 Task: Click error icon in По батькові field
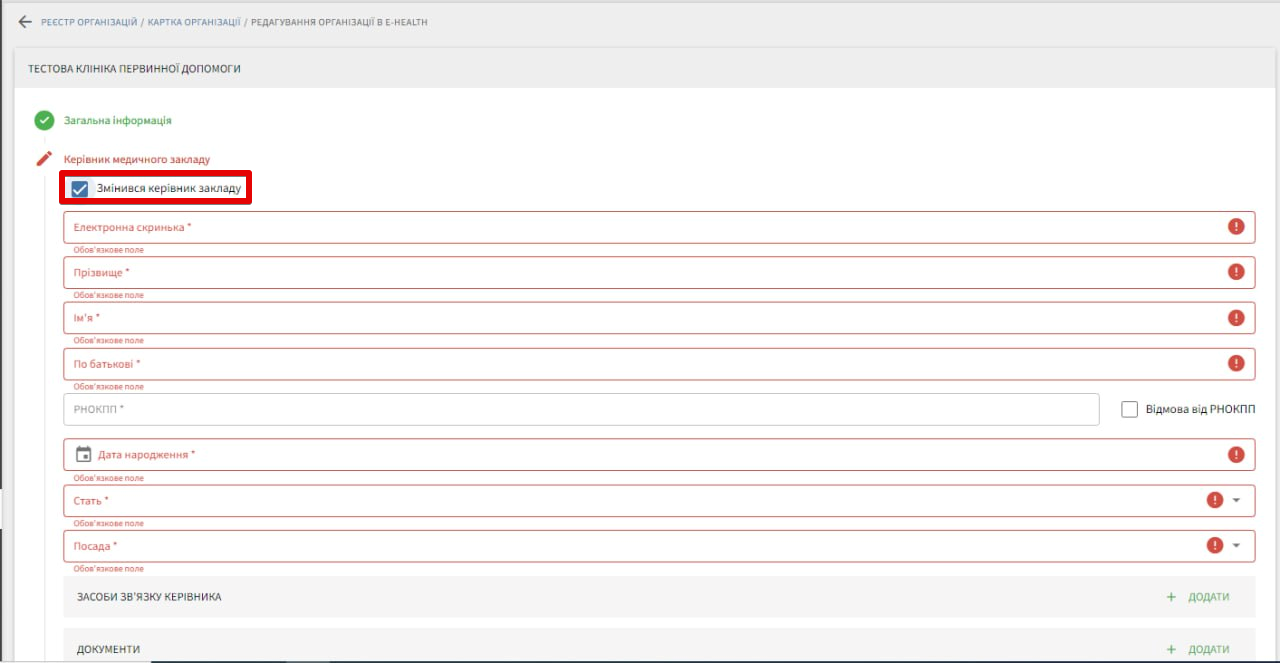[1236, 363]
